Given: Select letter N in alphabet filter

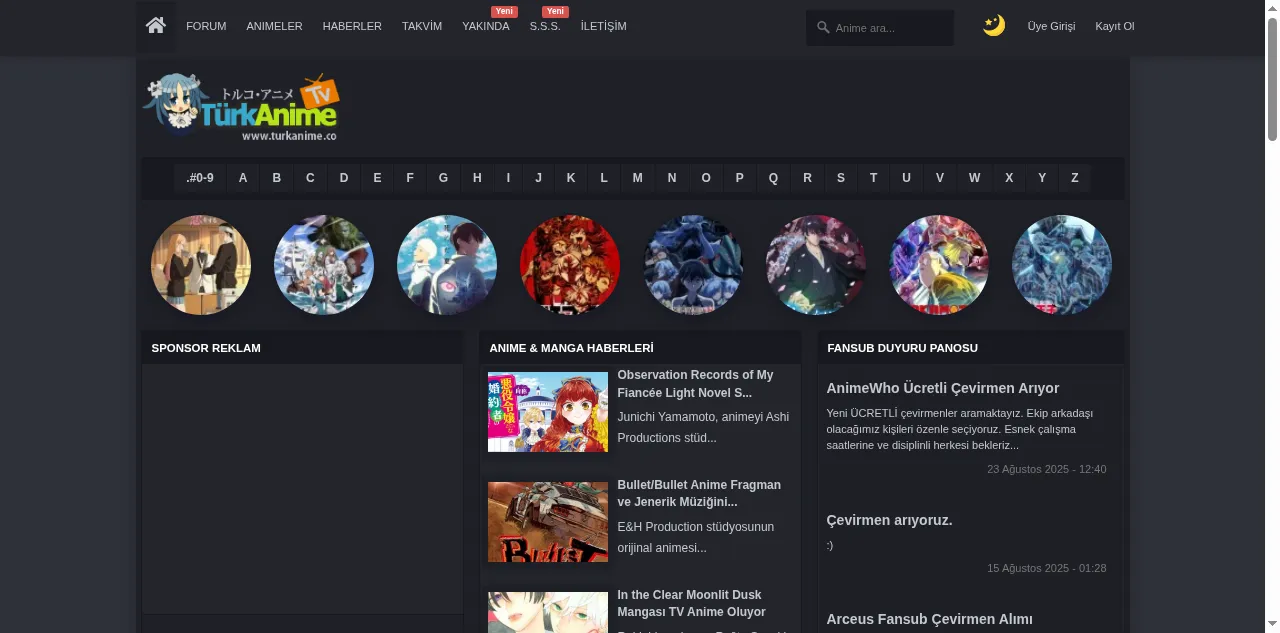Looking at the screenshot, I should click(x=672, y=178).
